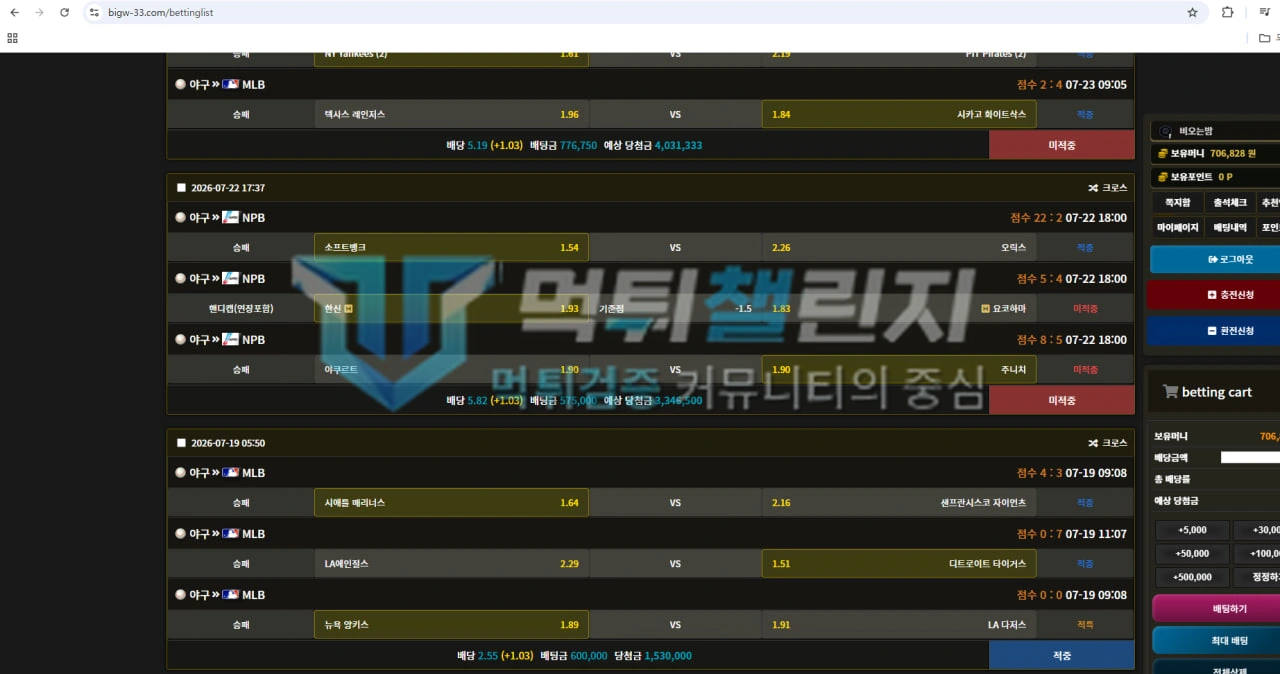Add +5,000 to the bet amount
Image resolution: width=1280 pixels, height=674 pixels.
(1192, 531)
